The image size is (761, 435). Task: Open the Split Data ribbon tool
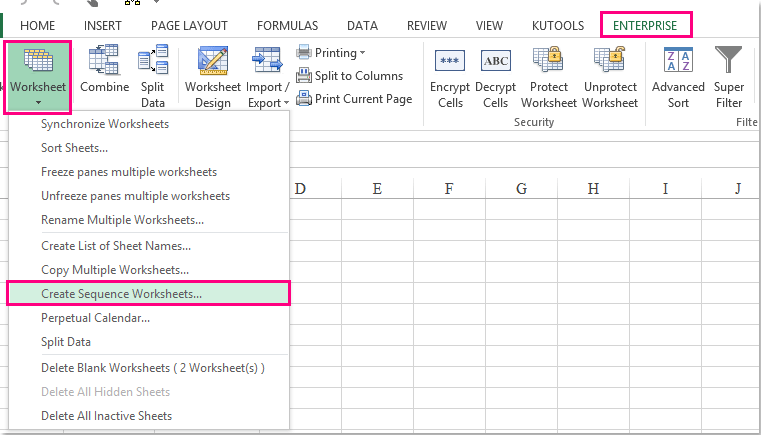(x=153, y=63)
